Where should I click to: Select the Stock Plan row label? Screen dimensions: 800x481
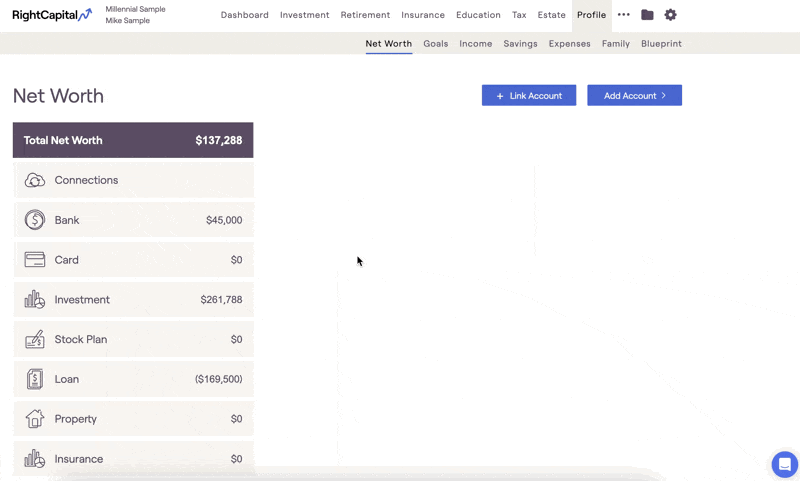[81, 339]
